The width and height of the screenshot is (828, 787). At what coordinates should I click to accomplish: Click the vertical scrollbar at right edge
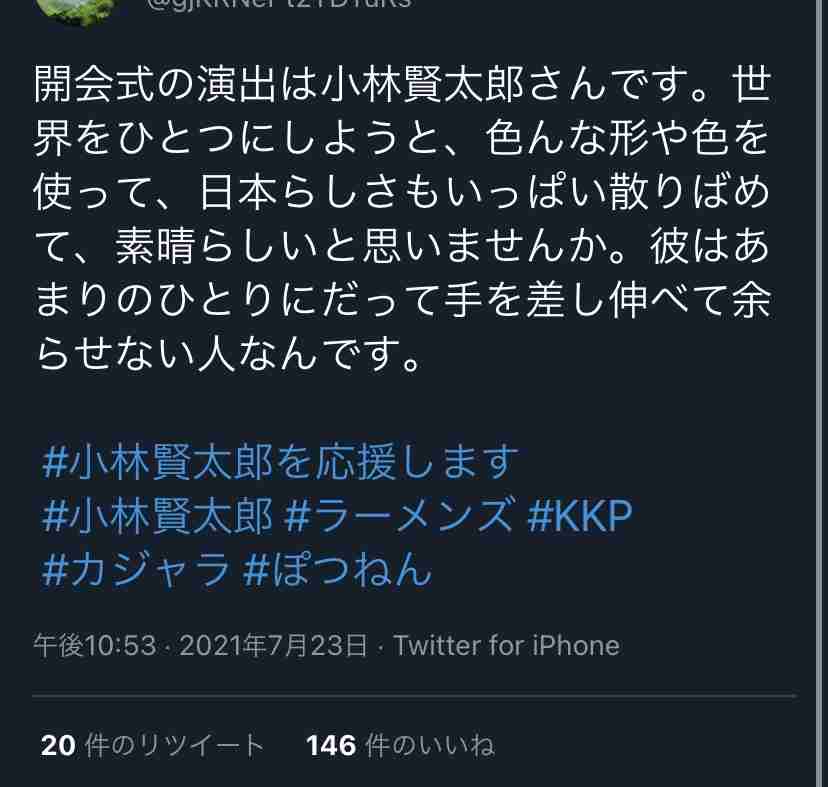pyautogui.click(x=818, y=394)
